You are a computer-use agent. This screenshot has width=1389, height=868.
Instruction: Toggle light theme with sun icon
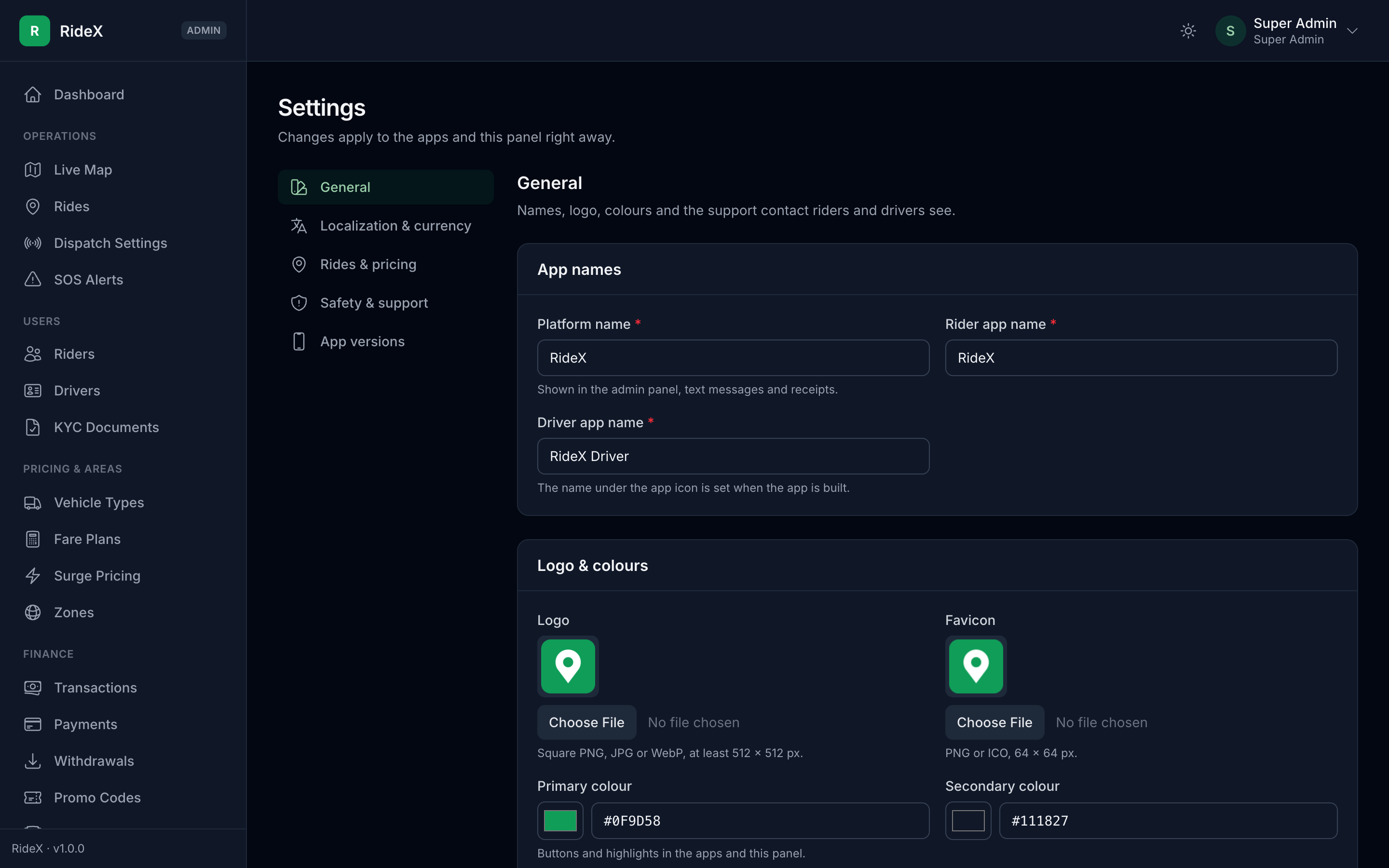click(1188, 31)
